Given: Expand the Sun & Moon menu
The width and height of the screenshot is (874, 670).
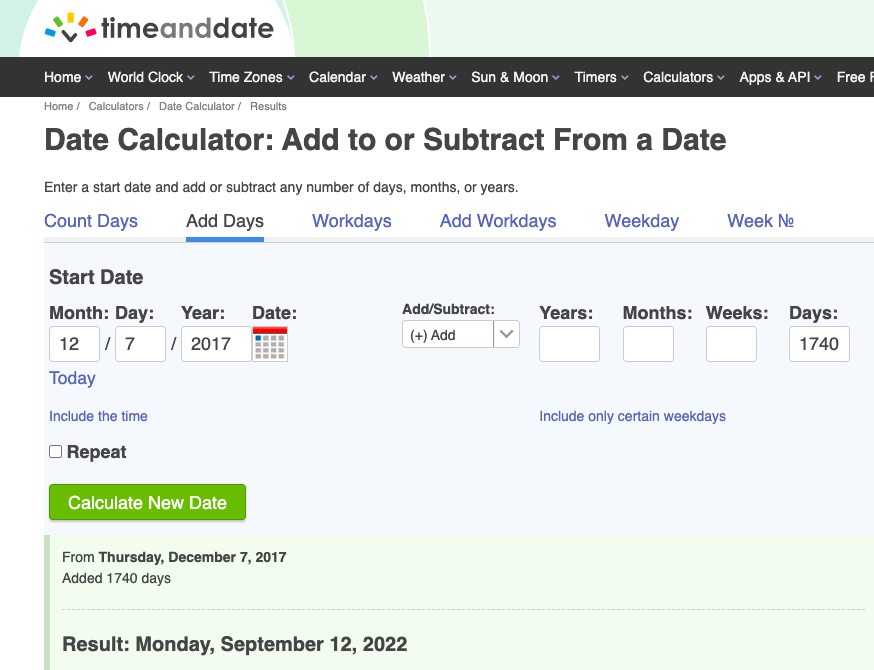Looking at the screenshot, I should click(x=515, y=77).
